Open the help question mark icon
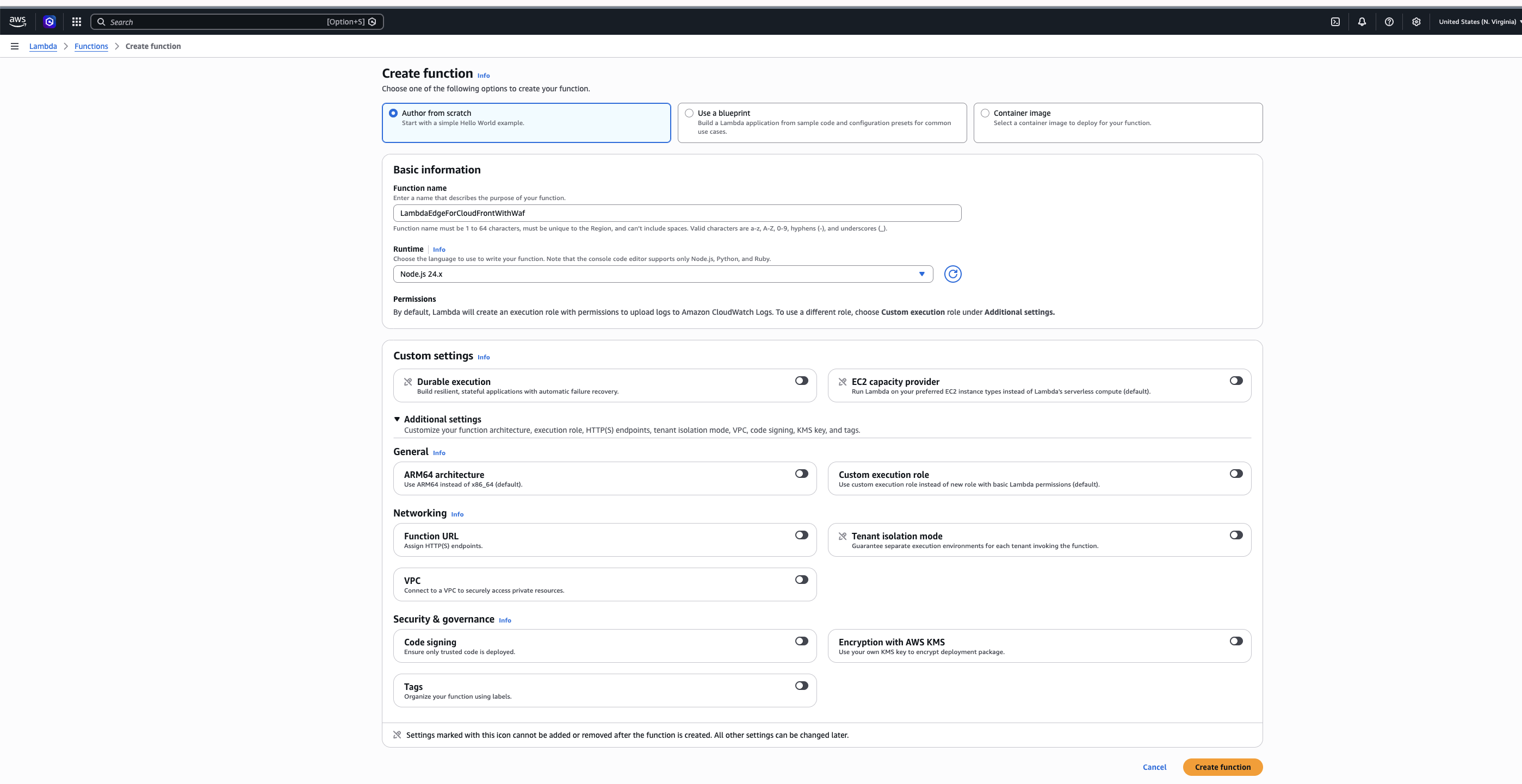 click(x=1389, y=22)
